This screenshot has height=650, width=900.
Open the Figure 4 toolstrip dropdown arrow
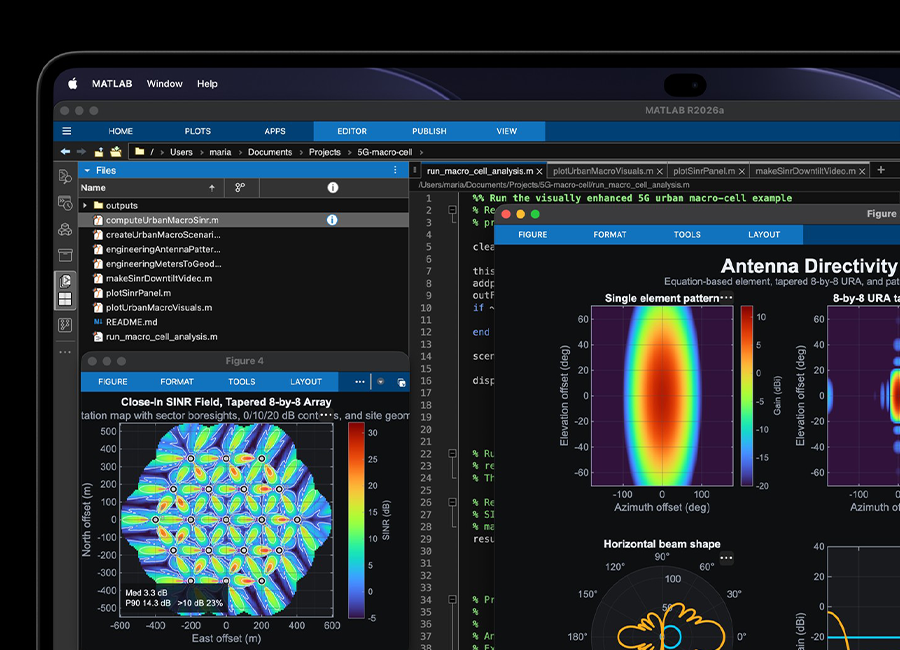coord(381,382)
